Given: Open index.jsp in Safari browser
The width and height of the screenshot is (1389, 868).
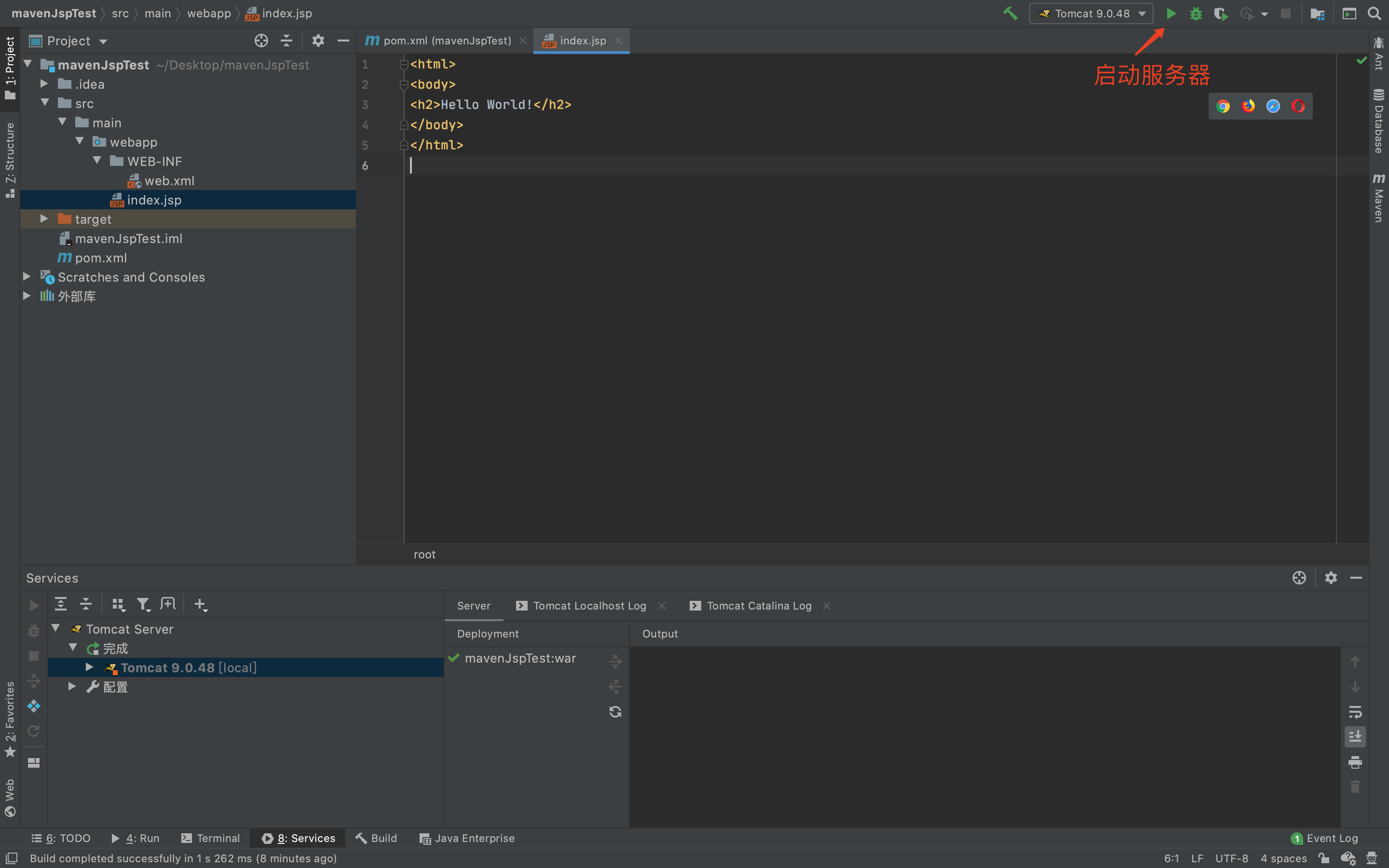Looking at the screenshot, I should 1273,106.
